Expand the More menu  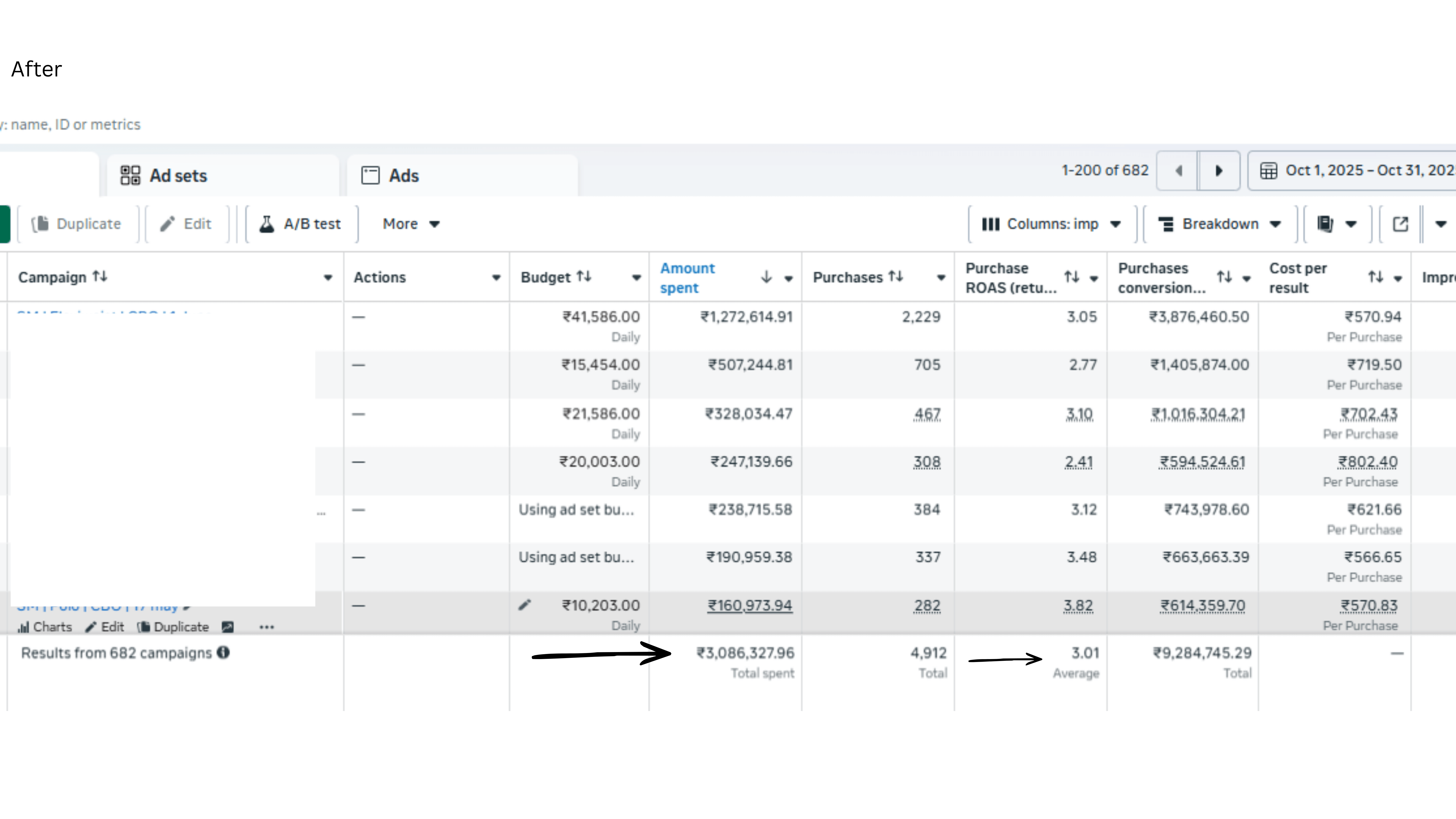pyautogui.click(x=410, y=224)
